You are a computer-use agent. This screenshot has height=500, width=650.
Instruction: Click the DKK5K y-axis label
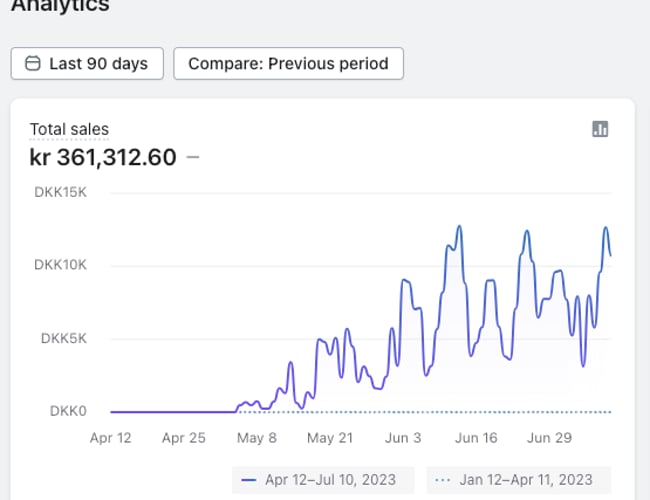(64, 338)
